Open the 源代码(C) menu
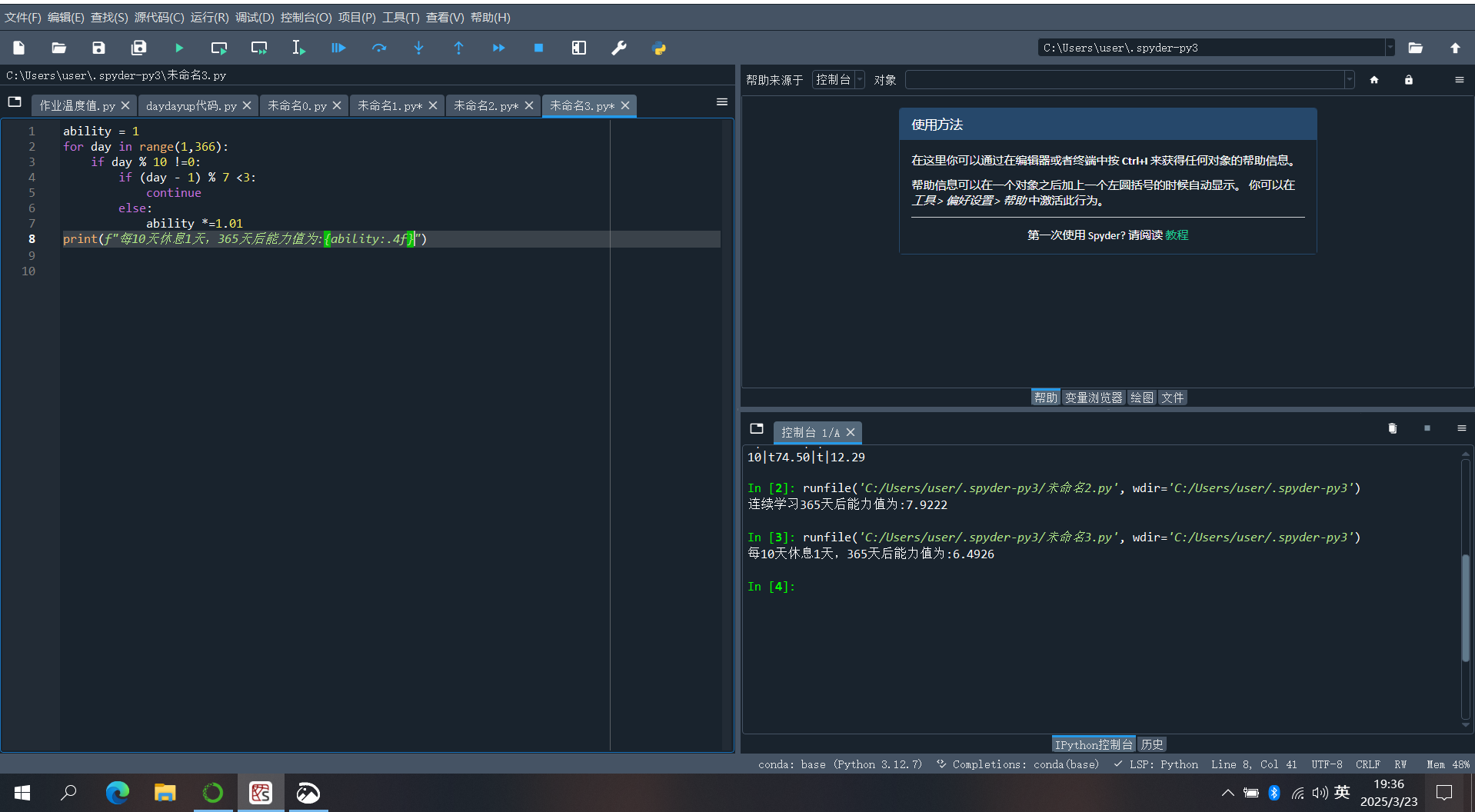The height and width of the screenshot is (812, 1475). coord(159,17)
